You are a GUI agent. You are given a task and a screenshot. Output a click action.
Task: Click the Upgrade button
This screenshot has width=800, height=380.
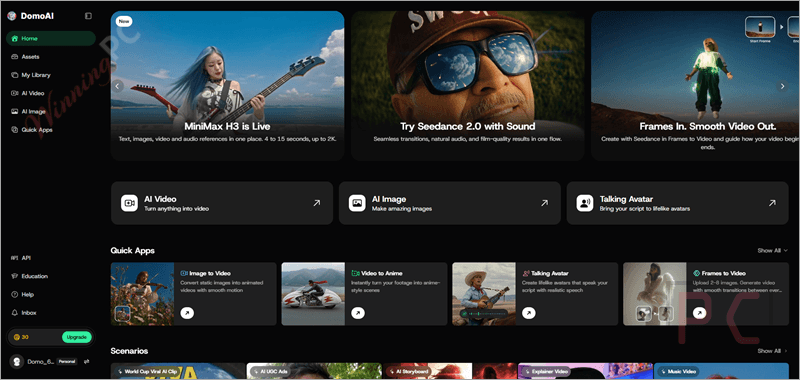pyautogui.click(x=77, y=337)
